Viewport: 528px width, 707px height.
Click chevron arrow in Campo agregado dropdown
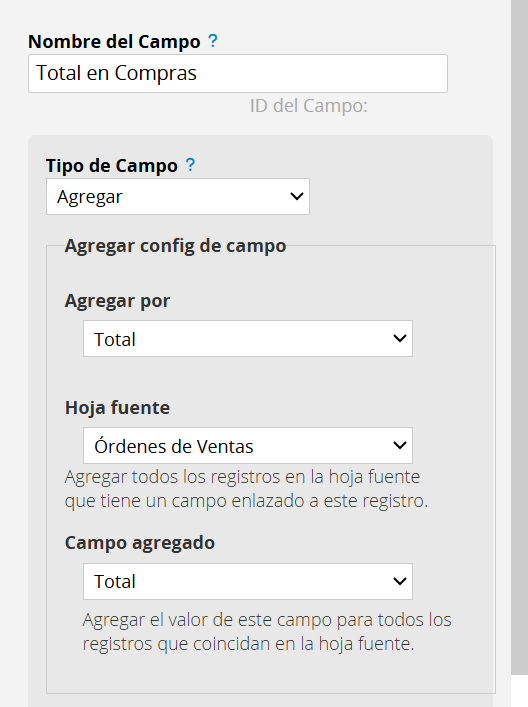tap(399, 581)
